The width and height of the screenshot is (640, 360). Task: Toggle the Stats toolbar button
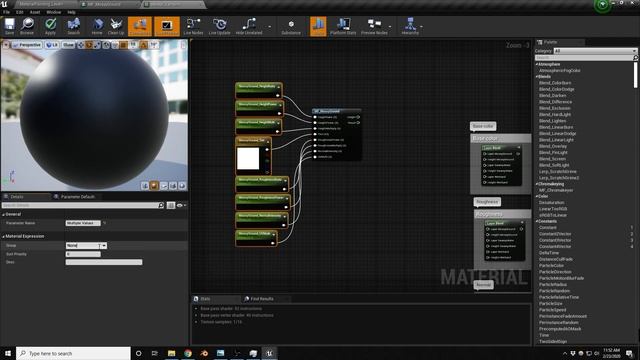click(318, 26)
